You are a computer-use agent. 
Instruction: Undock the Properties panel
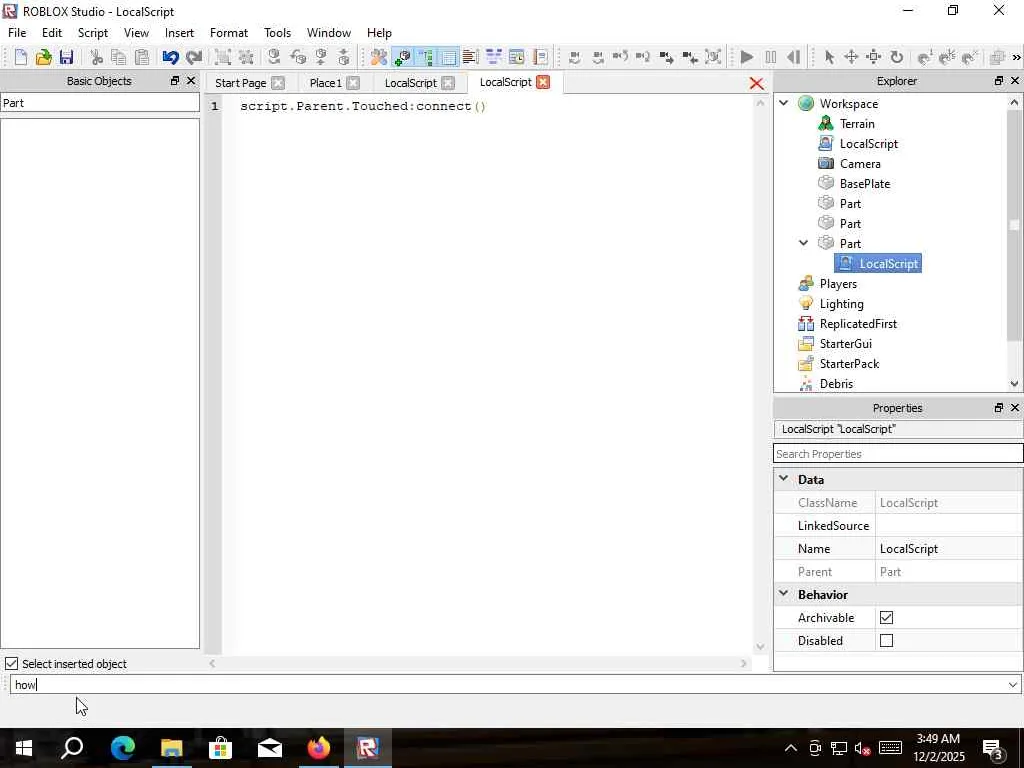(x=999, y=407)
